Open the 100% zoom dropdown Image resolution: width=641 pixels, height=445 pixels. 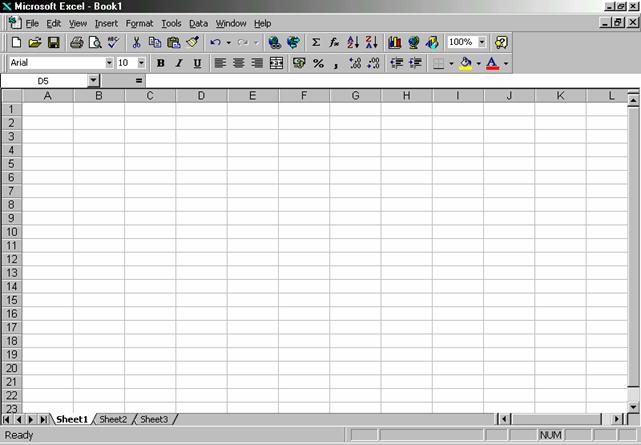pyautogui.click(x=482, y=43)
